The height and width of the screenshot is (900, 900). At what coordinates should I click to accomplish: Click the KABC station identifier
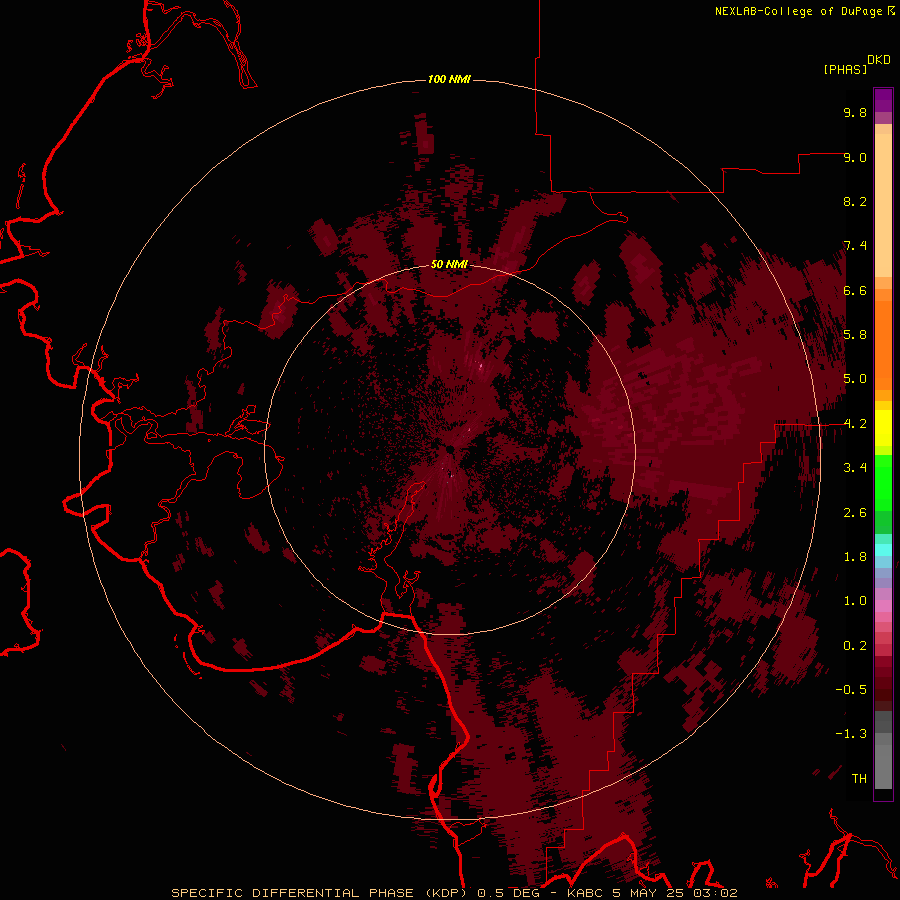point(586,893)
